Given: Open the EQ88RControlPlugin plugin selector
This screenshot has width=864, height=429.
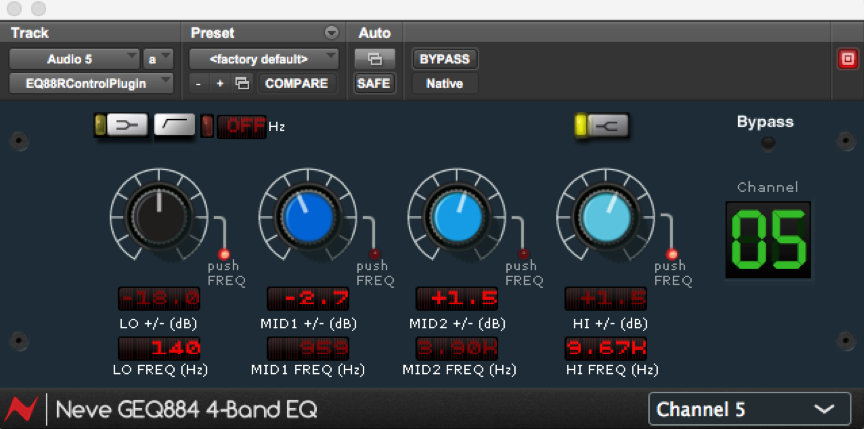Looking at the screenshot, I should pyautogui.click(x=91, y=83).
